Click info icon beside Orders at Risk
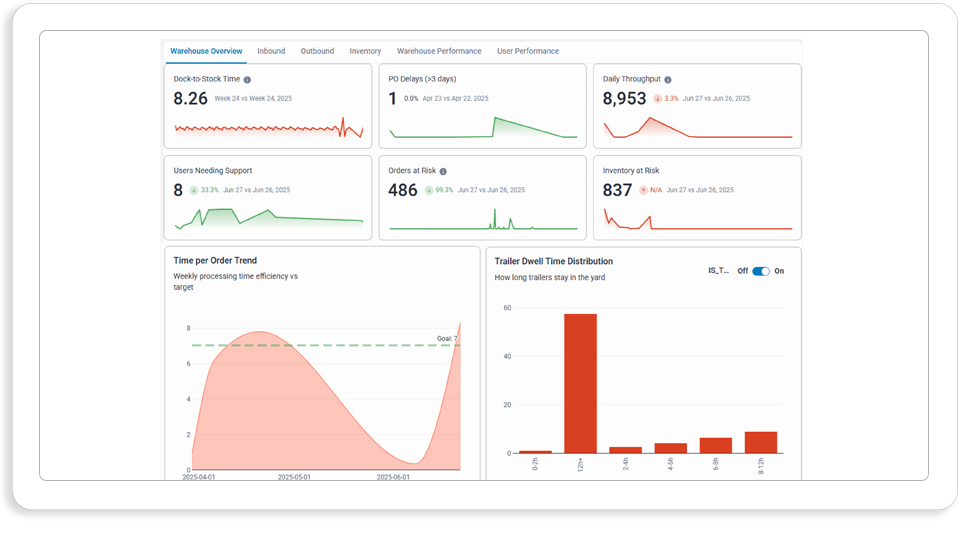The image size is (960, 540). (443, 171)
